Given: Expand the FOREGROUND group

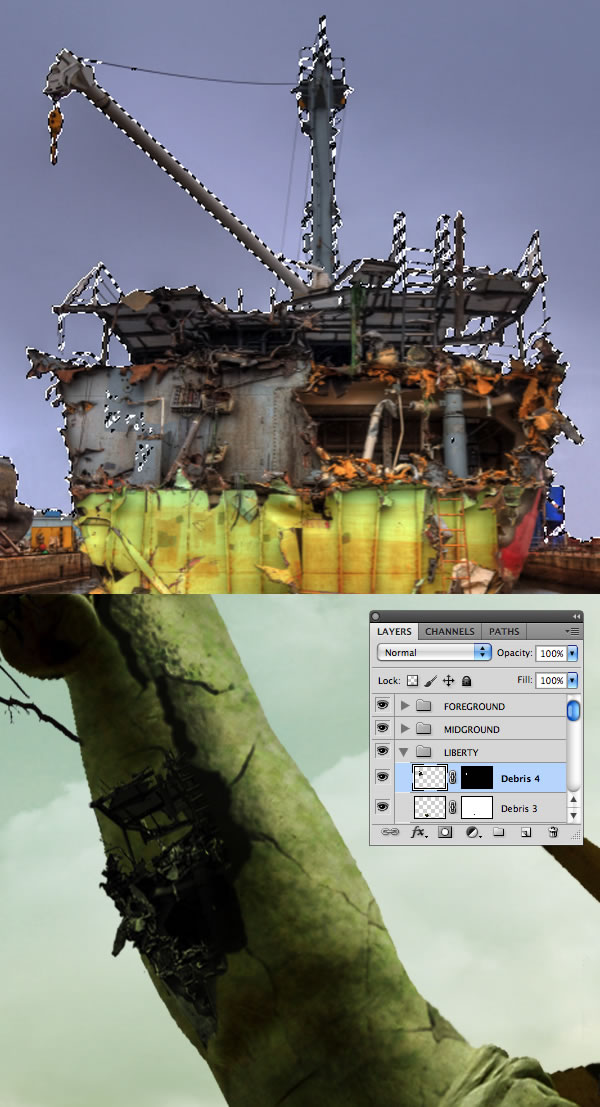Looking at the screenshot, I should [404, 706].
